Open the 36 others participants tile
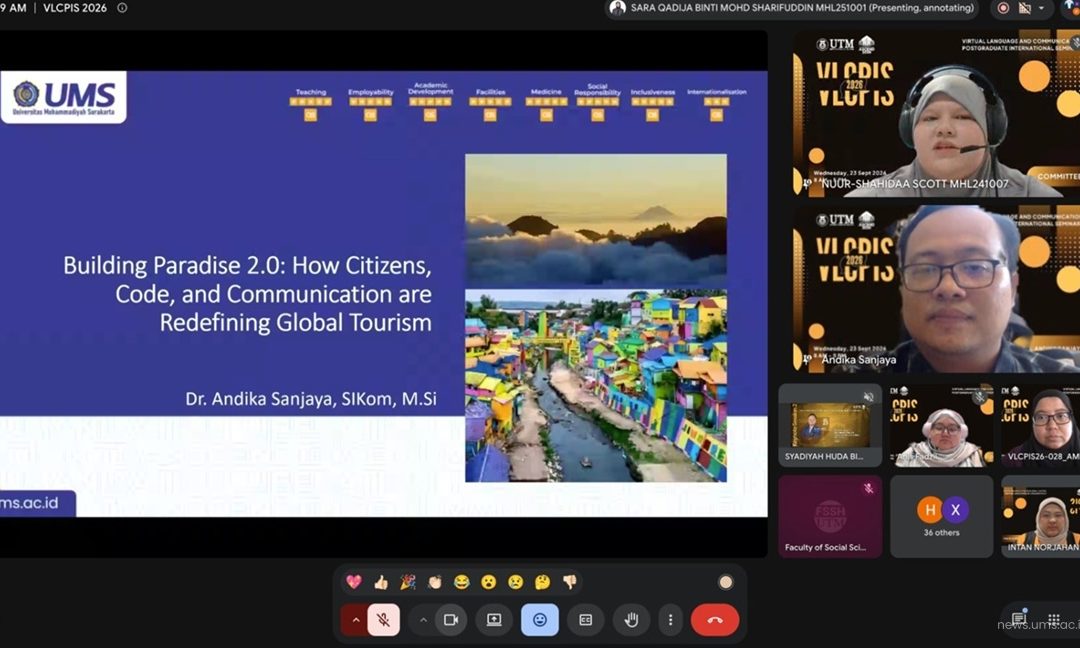Screen dimensions: 1080x648 (942, 516)
